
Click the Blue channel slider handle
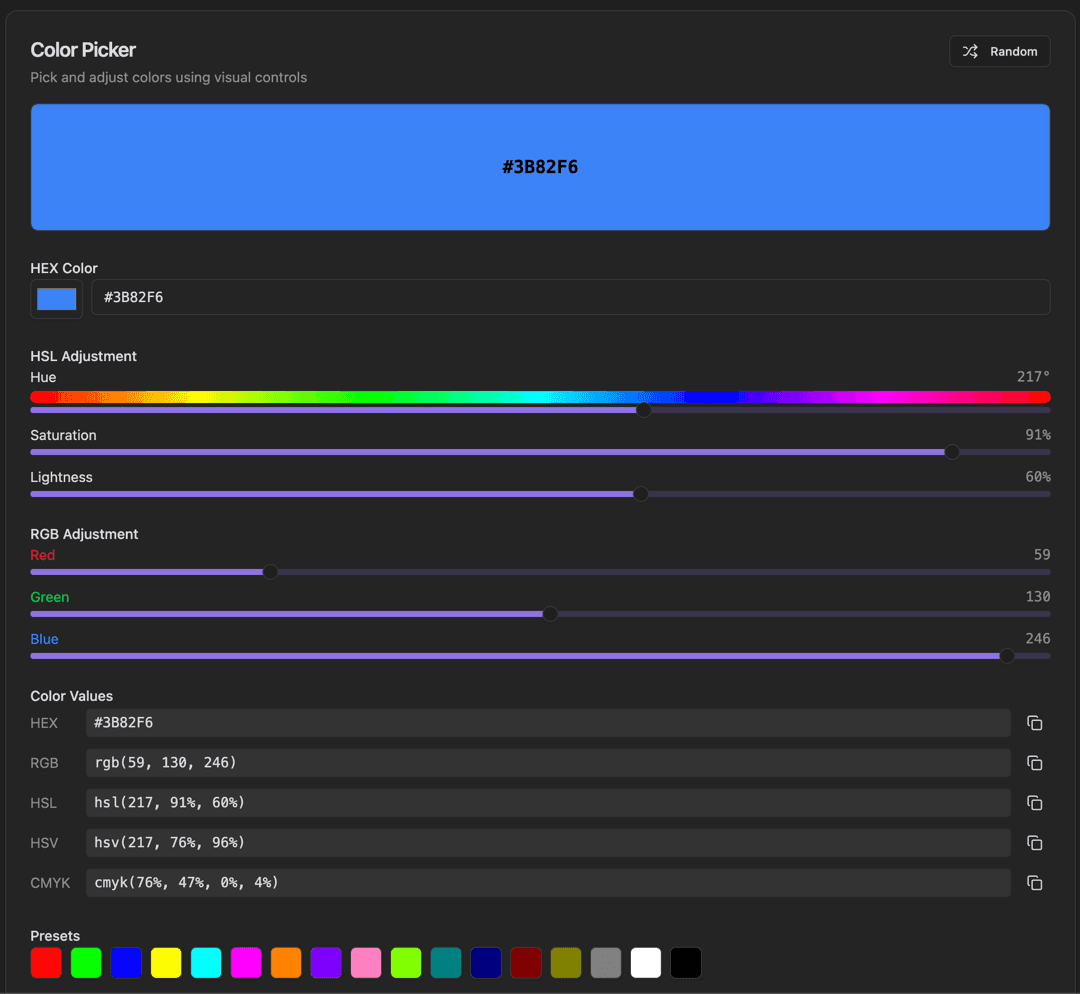[1006, 656]
